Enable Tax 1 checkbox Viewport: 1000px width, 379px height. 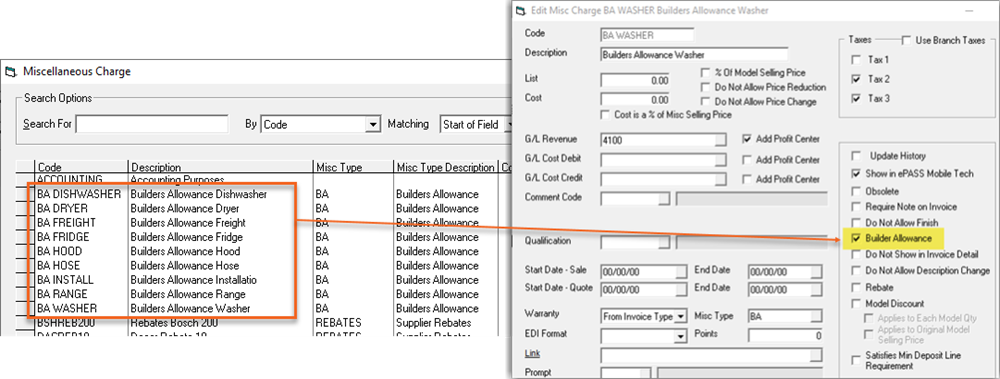[x=856, y=60]
